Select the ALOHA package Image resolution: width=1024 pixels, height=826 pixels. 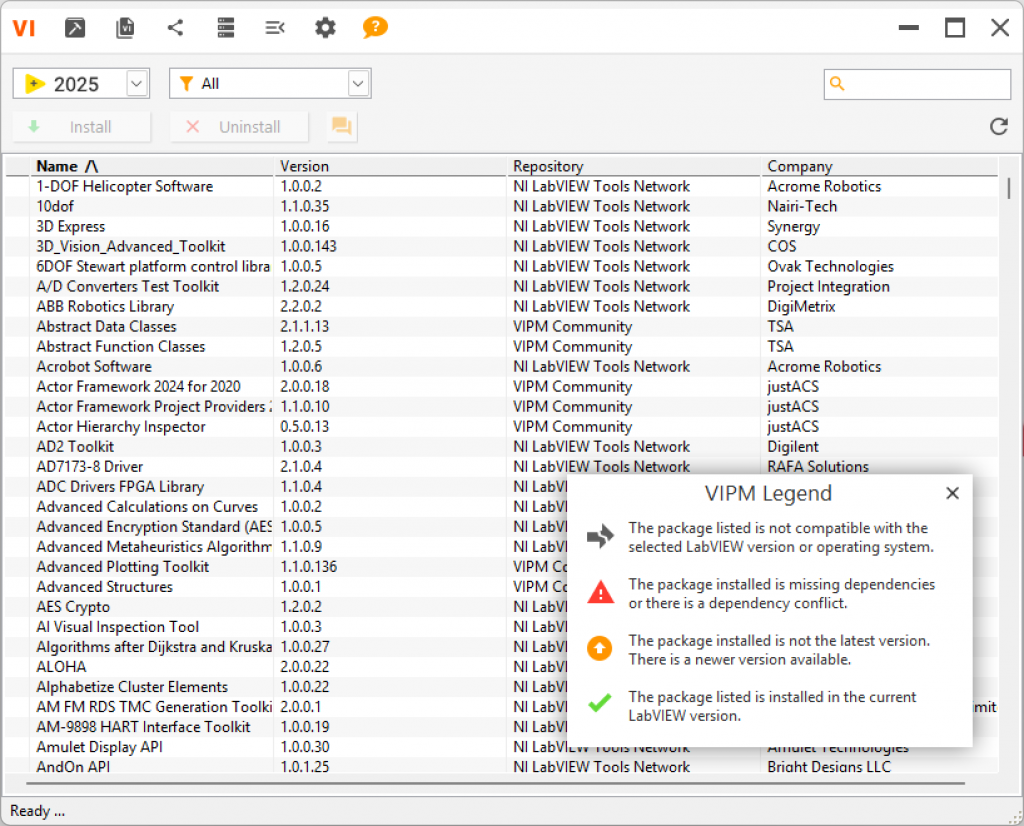287,667
